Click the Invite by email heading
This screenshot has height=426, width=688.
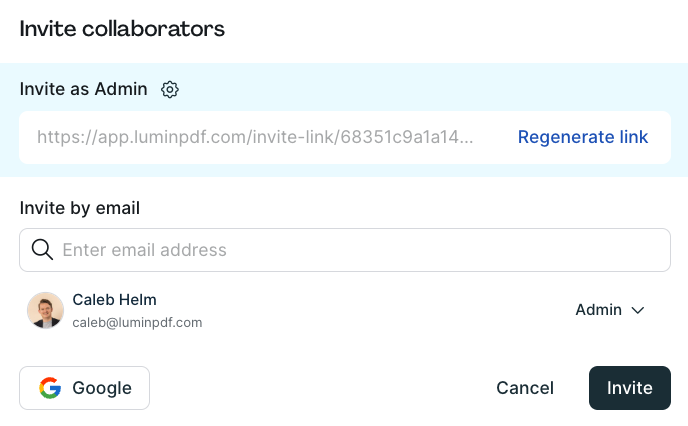click(x=80, y=208)
